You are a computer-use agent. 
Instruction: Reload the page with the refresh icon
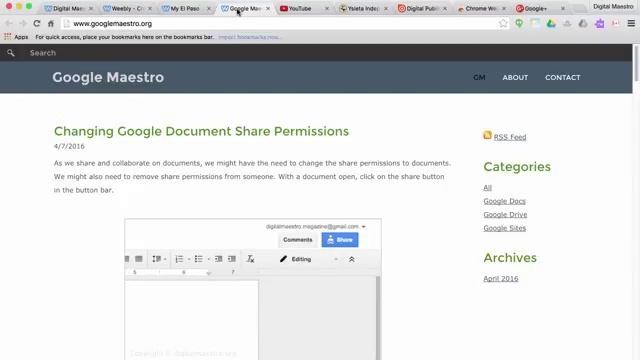(x=37, y=23)
